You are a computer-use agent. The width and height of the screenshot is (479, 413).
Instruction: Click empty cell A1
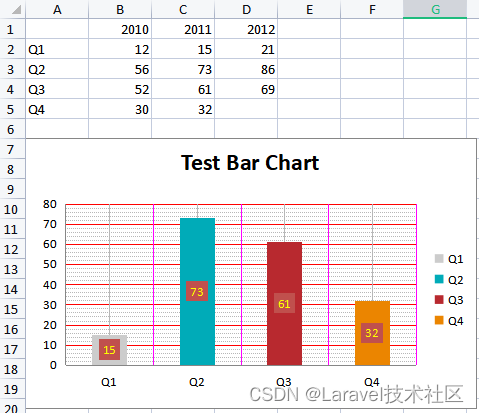coord(57,29)
